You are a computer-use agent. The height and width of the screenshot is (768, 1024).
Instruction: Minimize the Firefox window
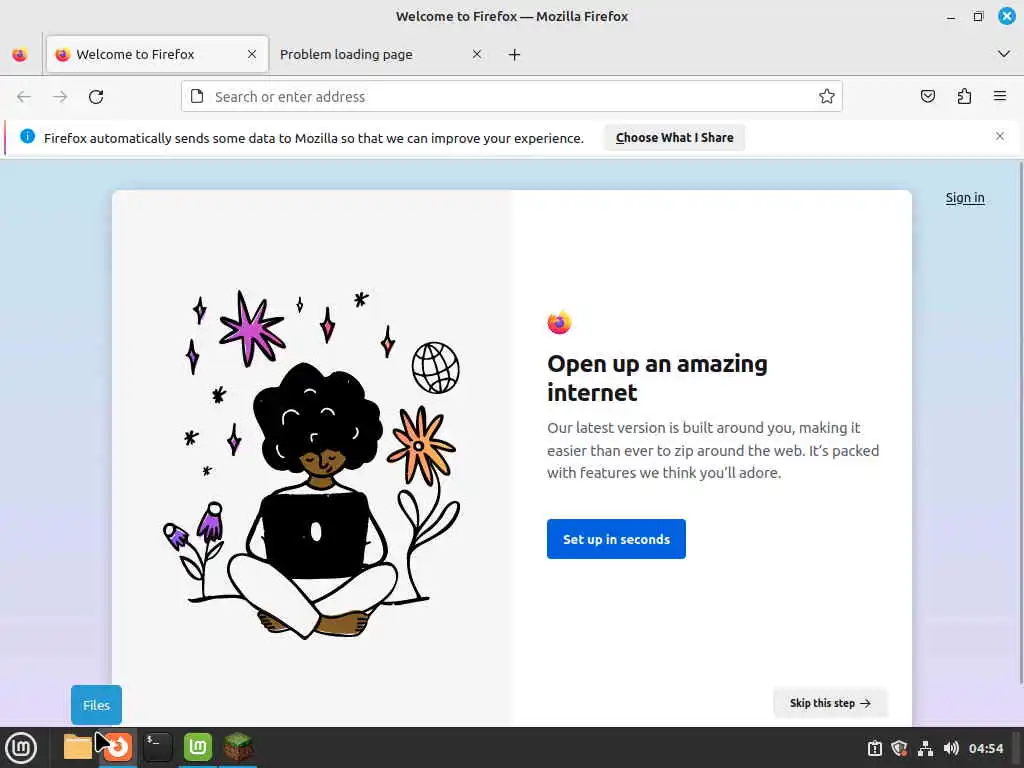point(951,17)
